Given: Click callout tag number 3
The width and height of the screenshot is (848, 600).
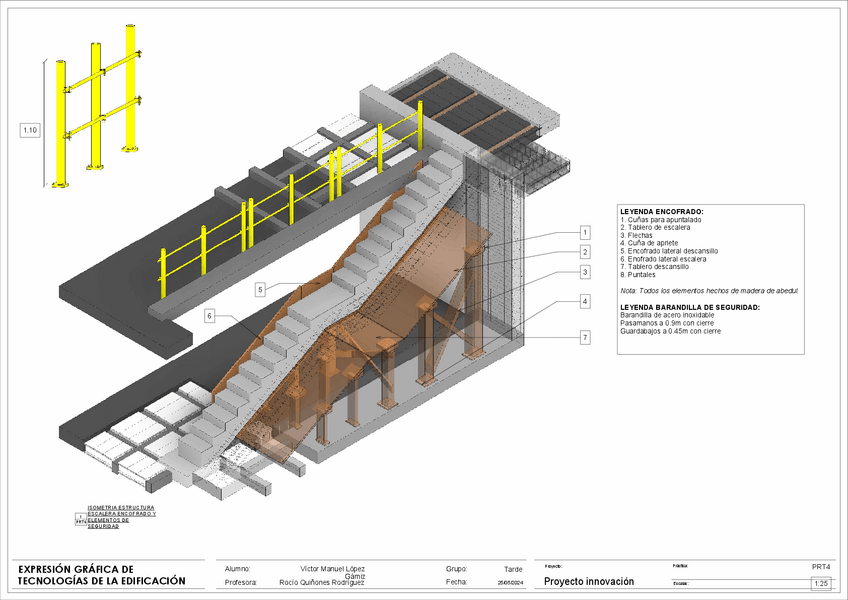Looking at the screenshot, I should 585,272.
